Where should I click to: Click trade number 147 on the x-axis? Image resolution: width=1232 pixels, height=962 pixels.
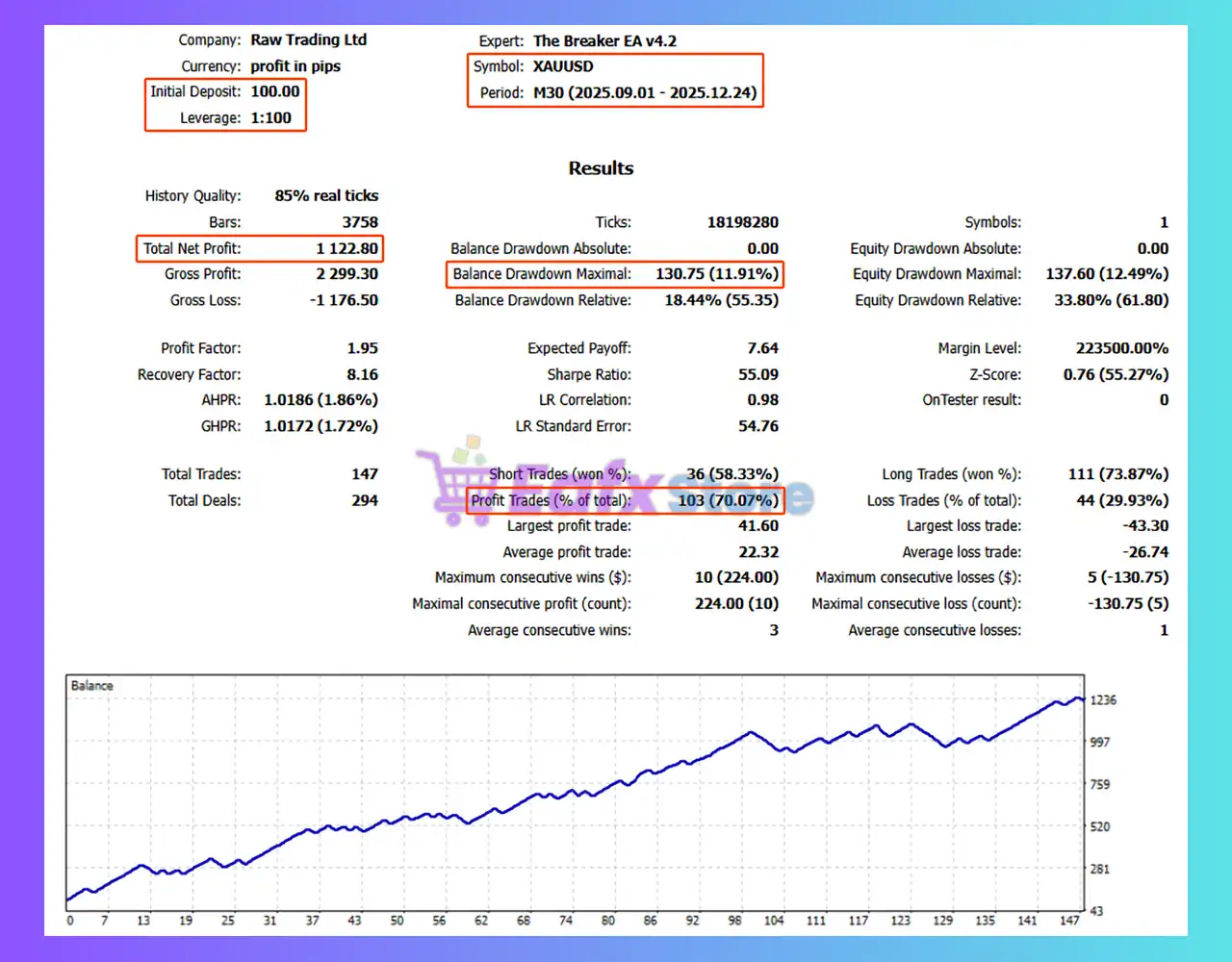1069,920
